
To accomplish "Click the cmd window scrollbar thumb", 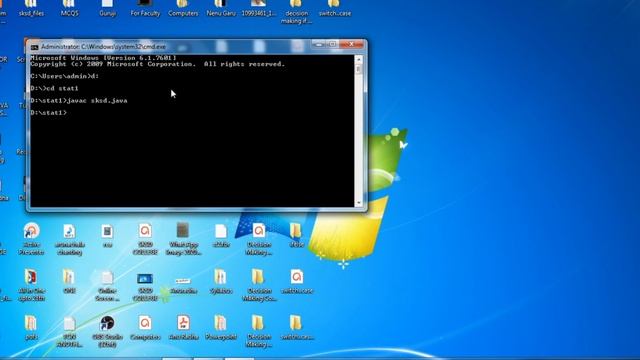I will click(x=359, y=70).
